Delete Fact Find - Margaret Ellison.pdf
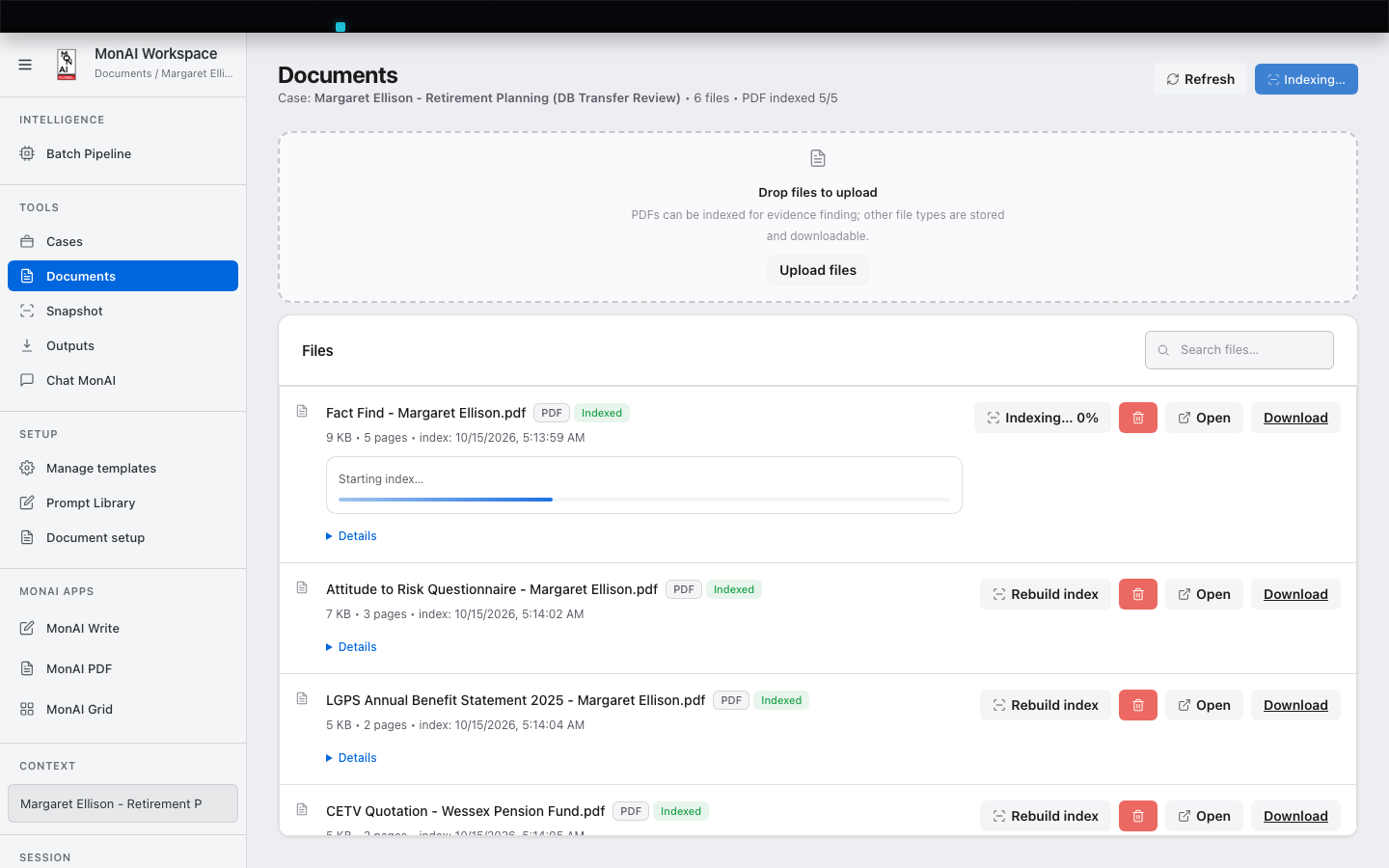1389x868 pixels. point(1138,418)
